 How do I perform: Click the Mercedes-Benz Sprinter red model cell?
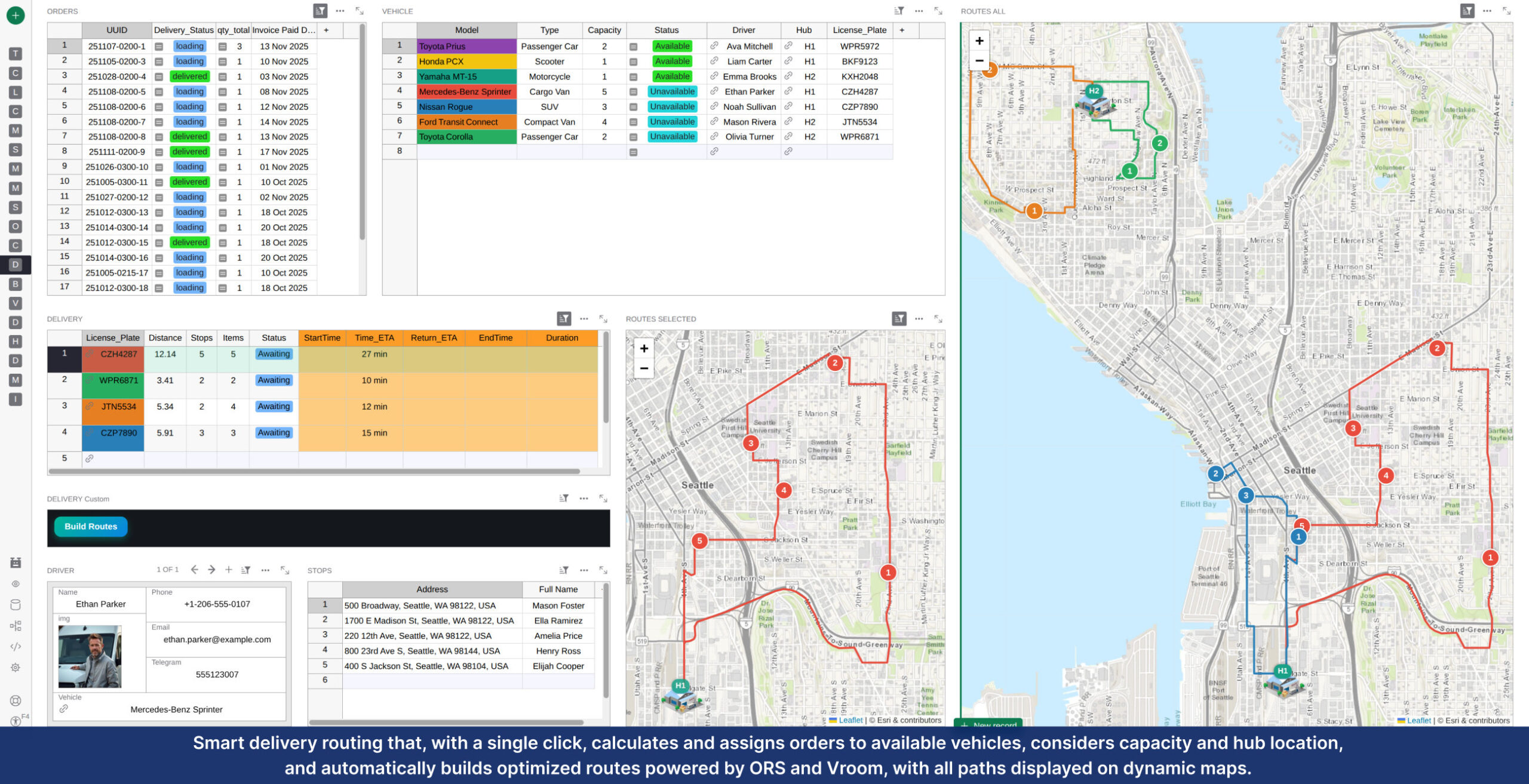[466, 91]
